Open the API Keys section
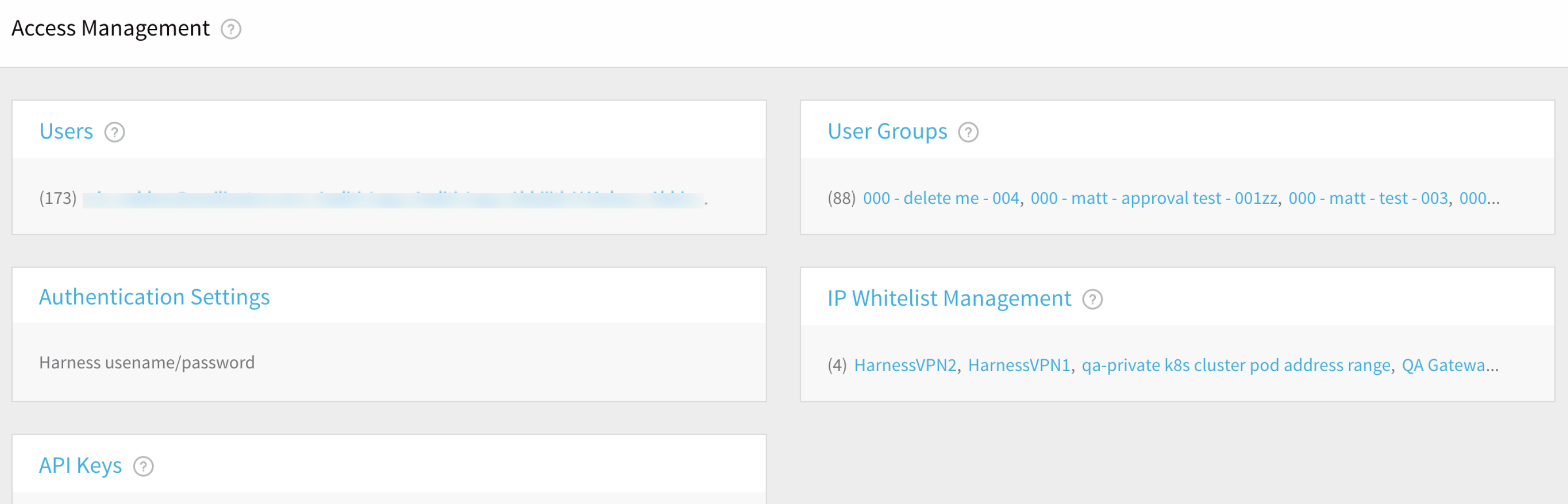1568x504 pixels. (x=80, y=465)
